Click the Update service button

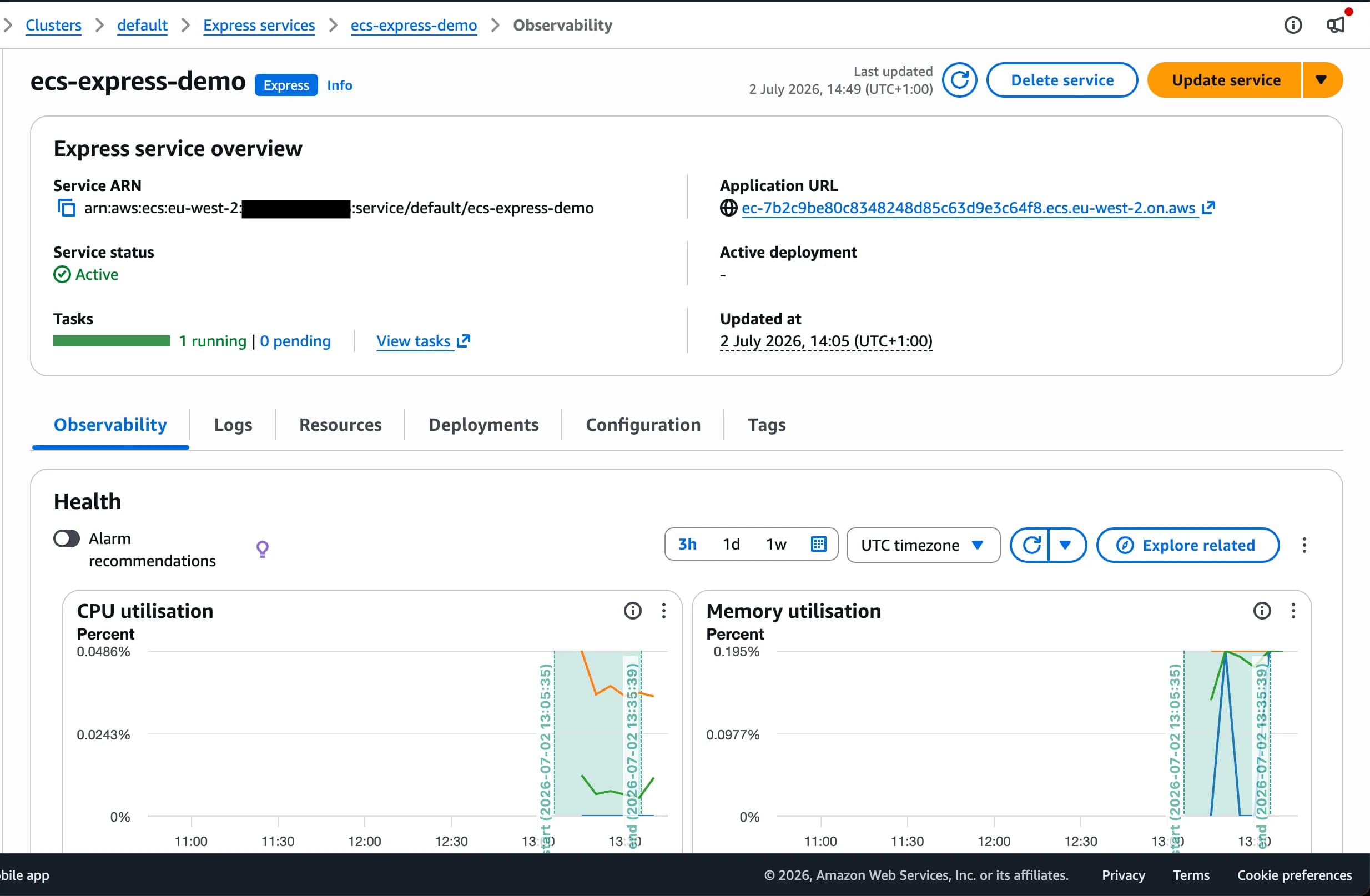(1225, 80)
